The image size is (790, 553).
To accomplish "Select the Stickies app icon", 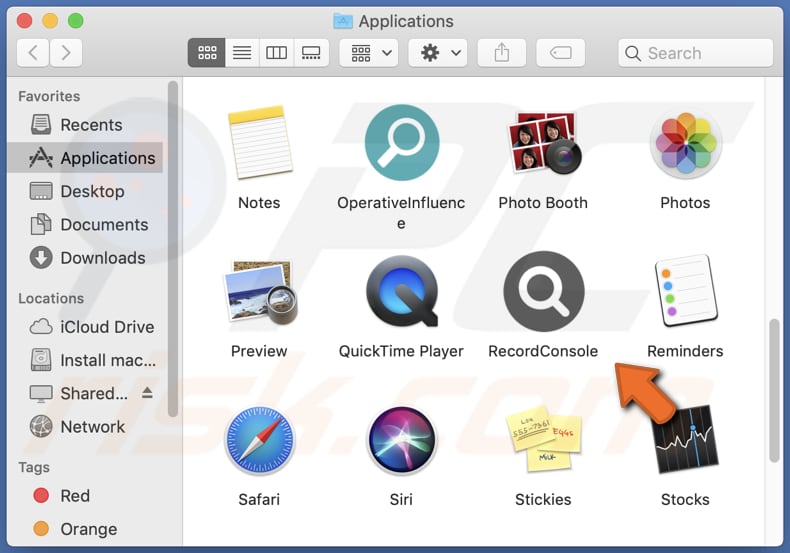I will click(x=544, y=439).
